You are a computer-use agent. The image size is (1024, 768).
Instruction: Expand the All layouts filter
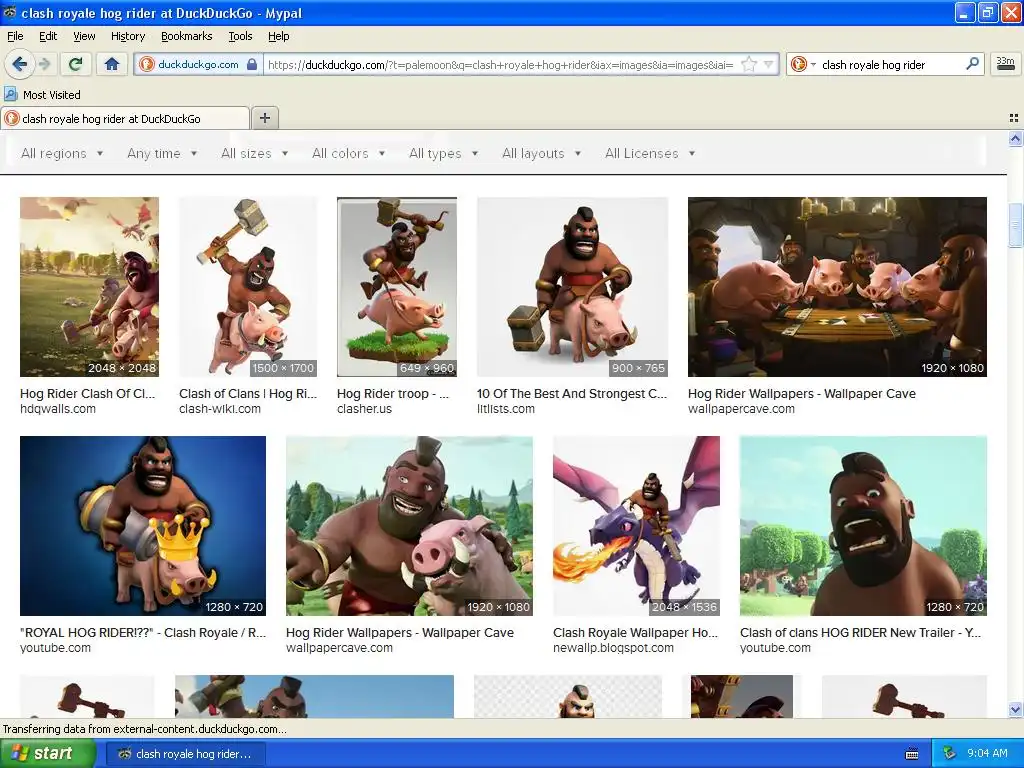(x=541, y=153)
